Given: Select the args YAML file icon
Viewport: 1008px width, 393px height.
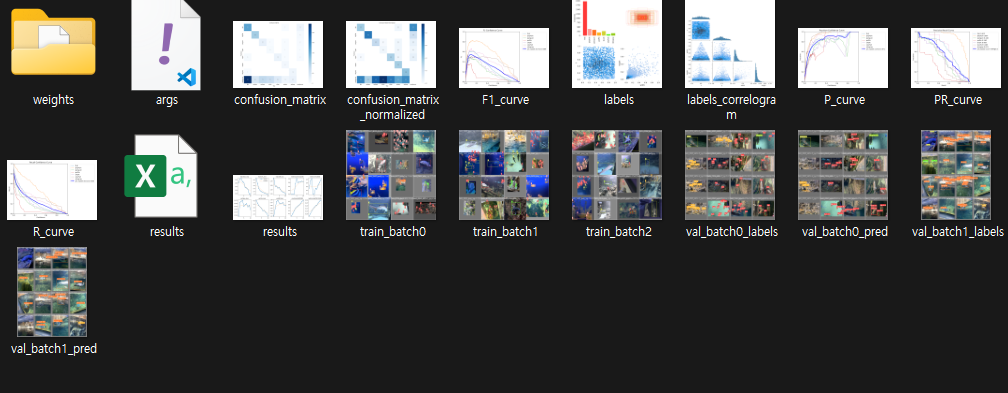Looking at the screenshot, I should pos(166,44).
